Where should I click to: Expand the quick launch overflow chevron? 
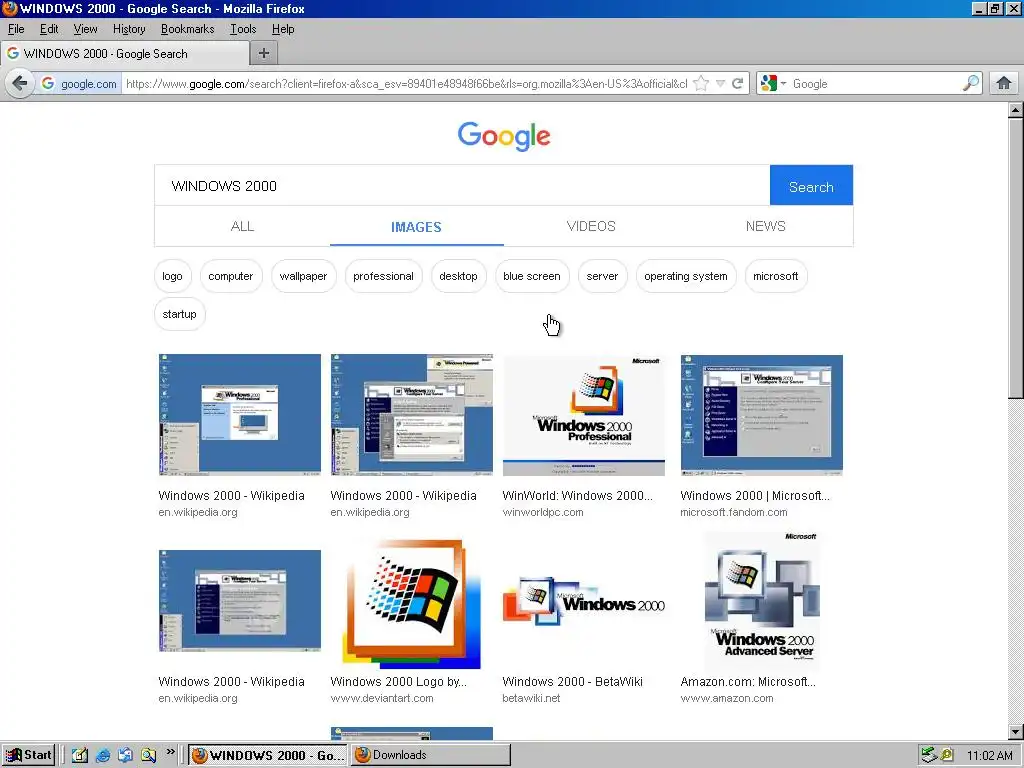point(170,752)
